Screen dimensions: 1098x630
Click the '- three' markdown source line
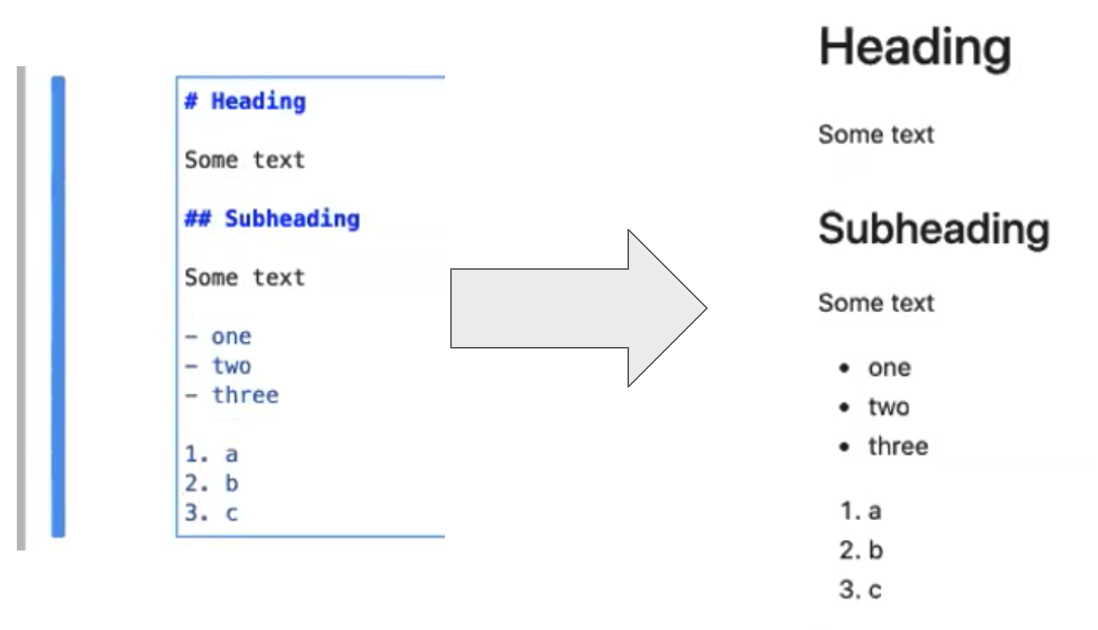(x=232, y=395)
